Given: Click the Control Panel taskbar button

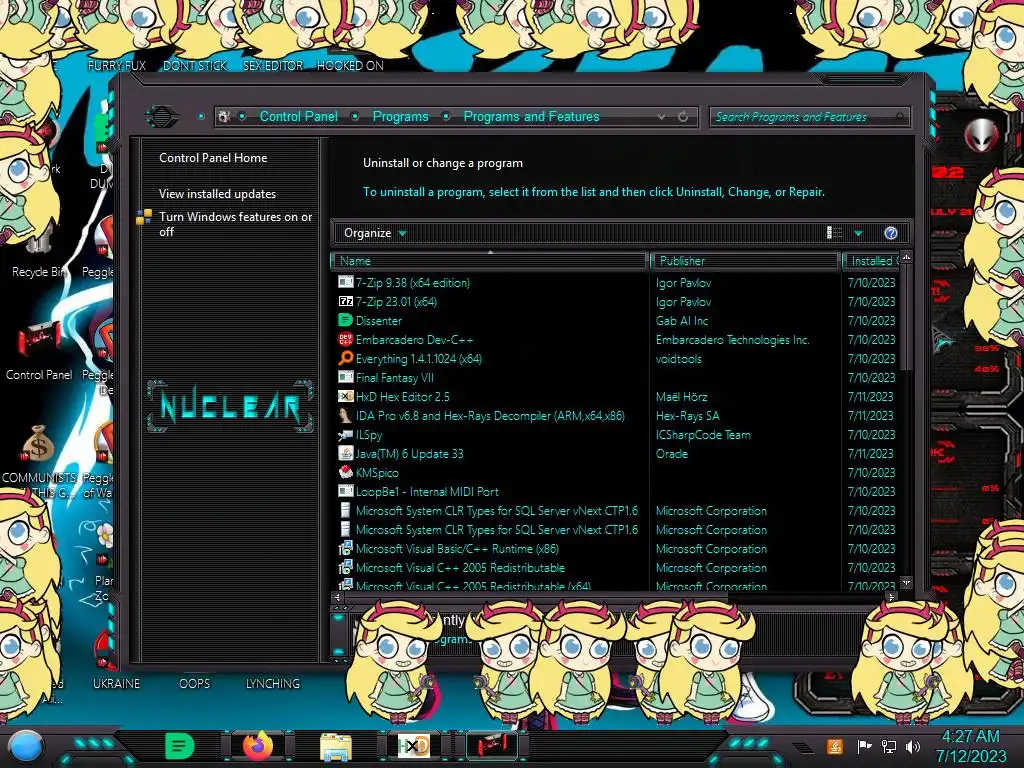Looking at the screenshot, I should point(491,746).
